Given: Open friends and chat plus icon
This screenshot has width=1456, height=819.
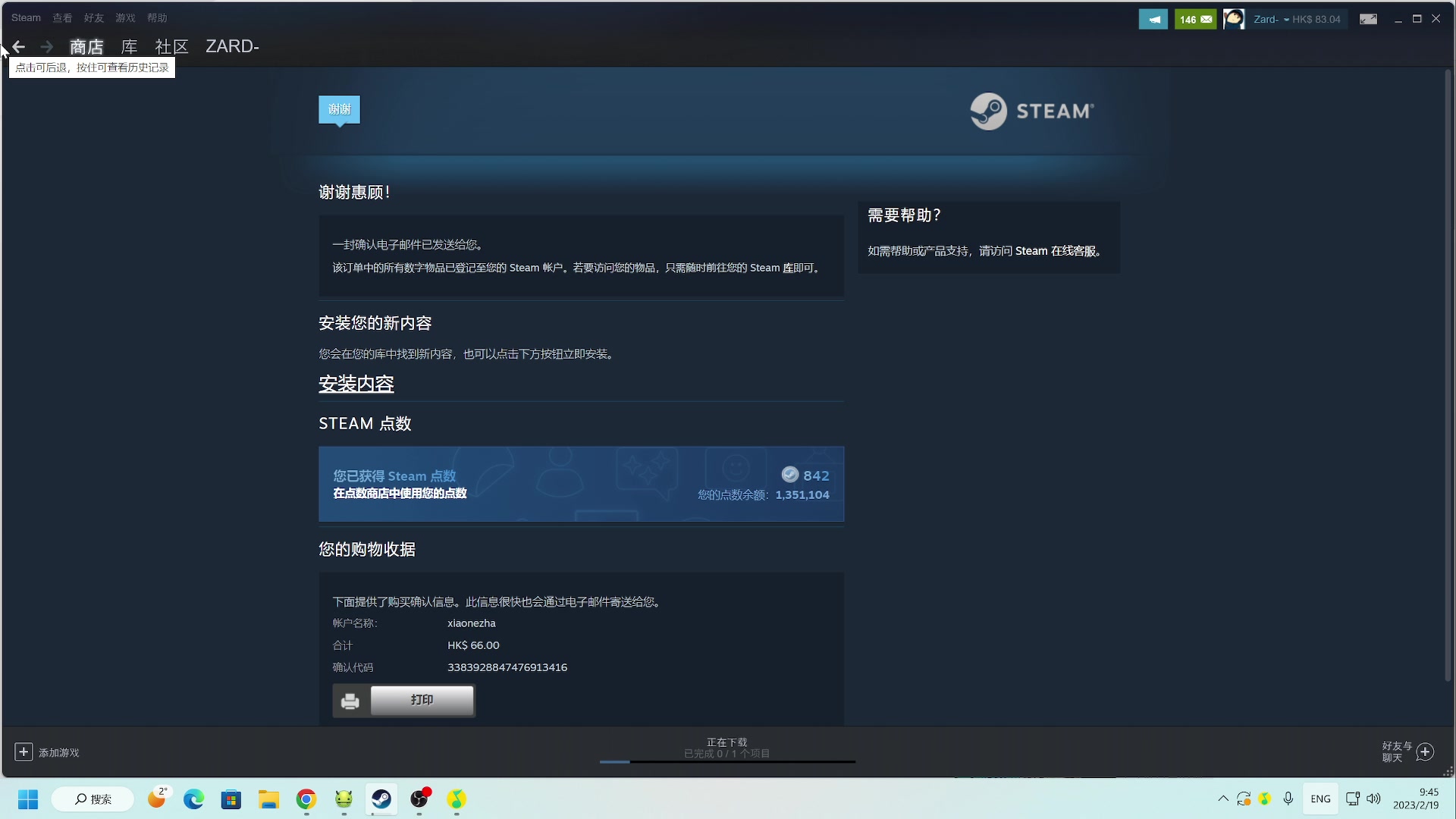Looking at the screenshot, I should 1425,752.
